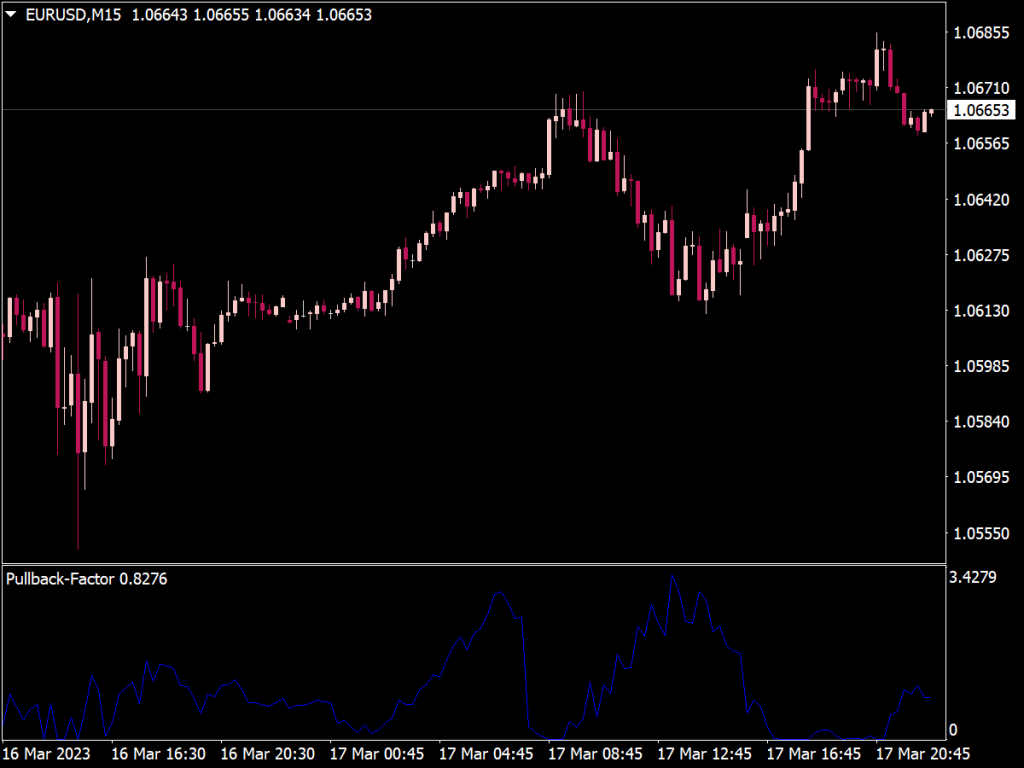1024x768 pixels.
Task: Click the 1.05695 price scale label
Action: (x=981, y=477)
